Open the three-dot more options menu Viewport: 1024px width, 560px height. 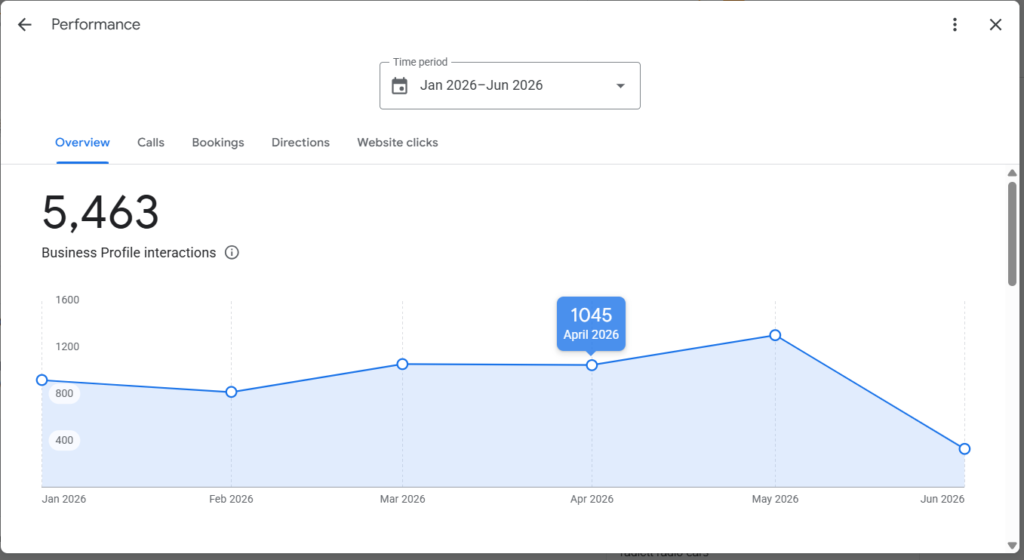[x=955, y=25]
